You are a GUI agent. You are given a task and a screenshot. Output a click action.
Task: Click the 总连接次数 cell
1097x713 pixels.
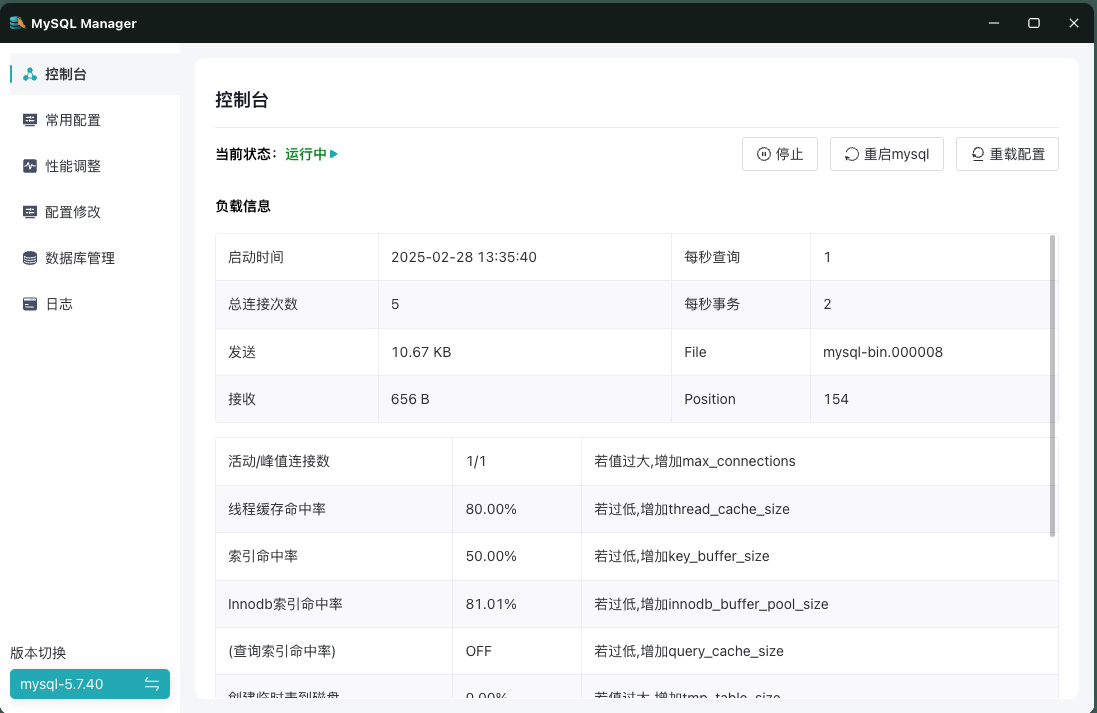[x=297, y=304]
